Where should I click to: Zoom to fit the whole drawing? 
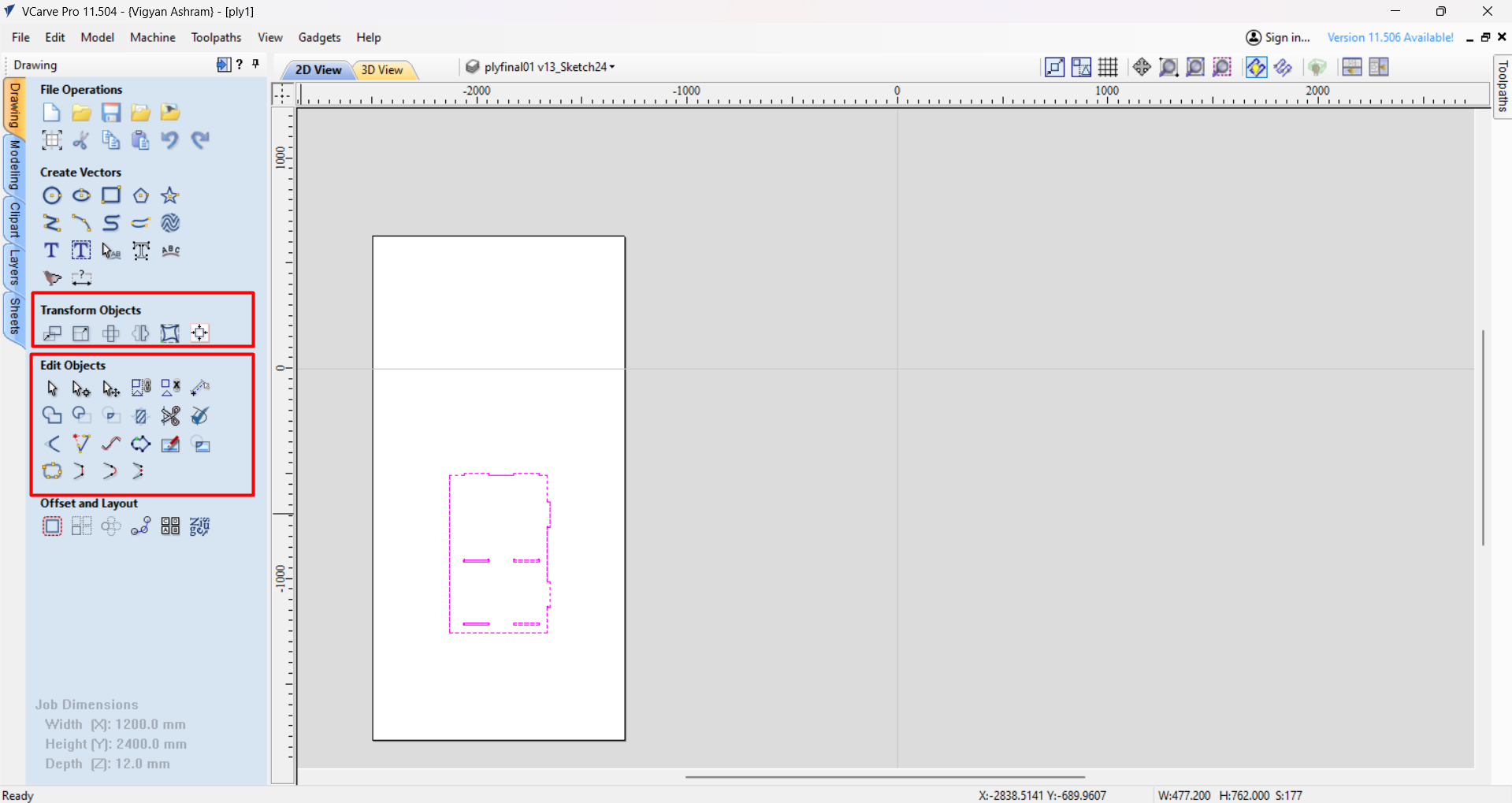point(1195,67)
